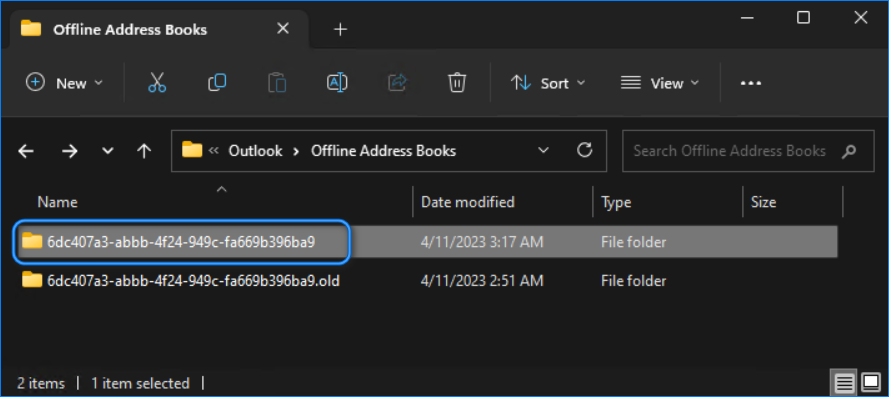Go up one folder level arrow
This screenshot has height=397, width=889.
pos(145,151)
